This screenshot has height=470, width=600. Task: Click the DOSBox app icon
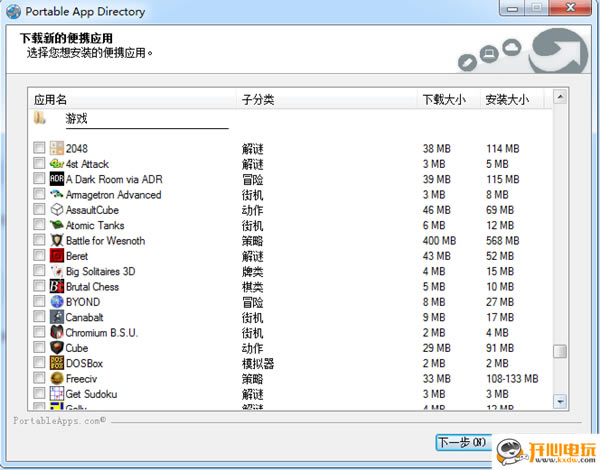click(57, 363)
